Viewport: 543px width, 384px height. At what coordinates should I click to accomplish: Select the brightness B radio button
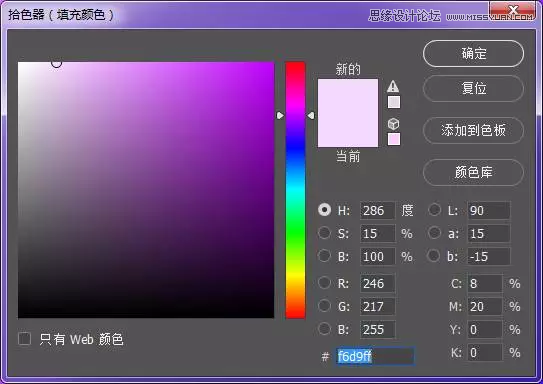click(x=324, y=256)
